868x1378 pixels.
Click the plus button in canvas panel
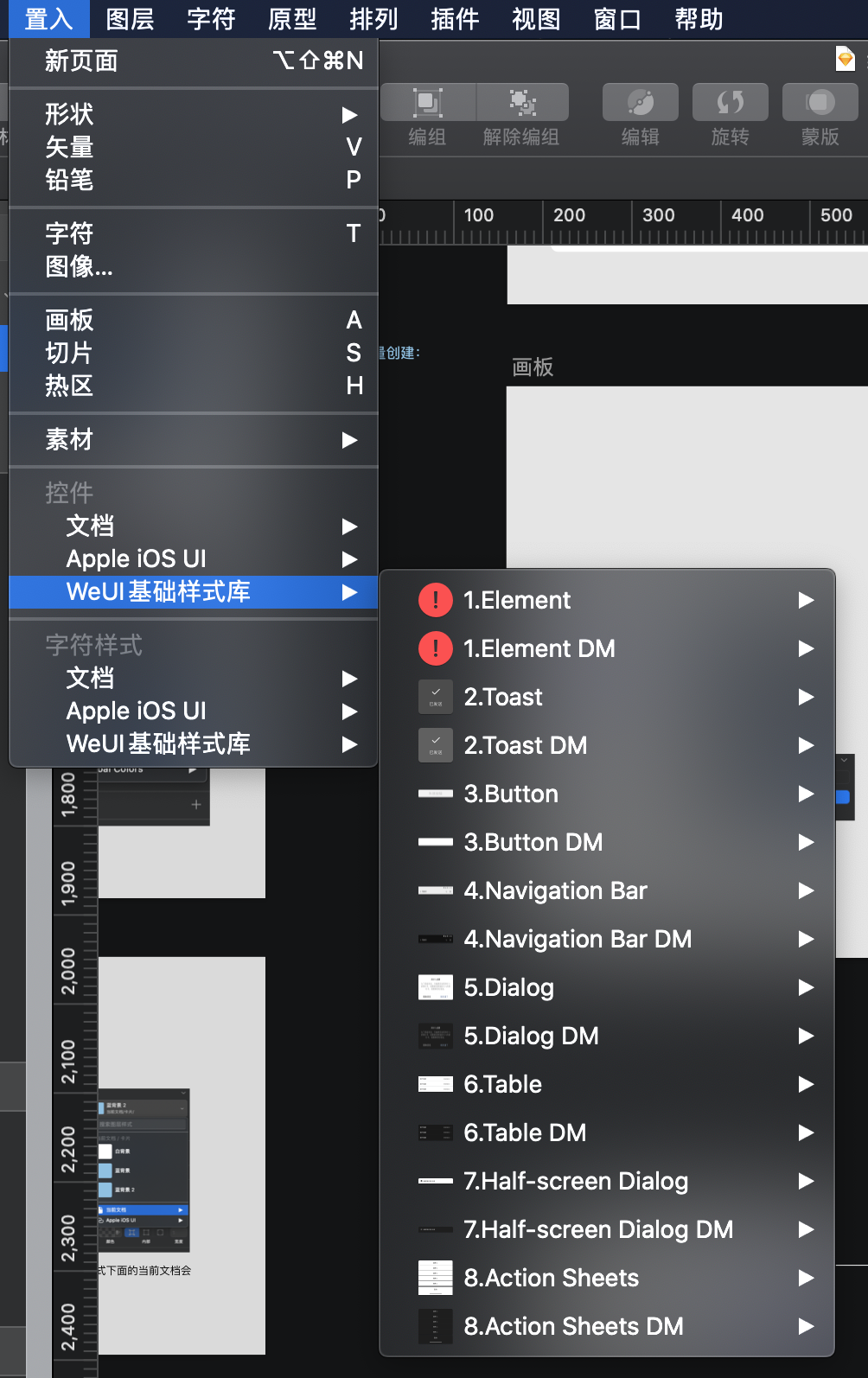tap(196, 805)
